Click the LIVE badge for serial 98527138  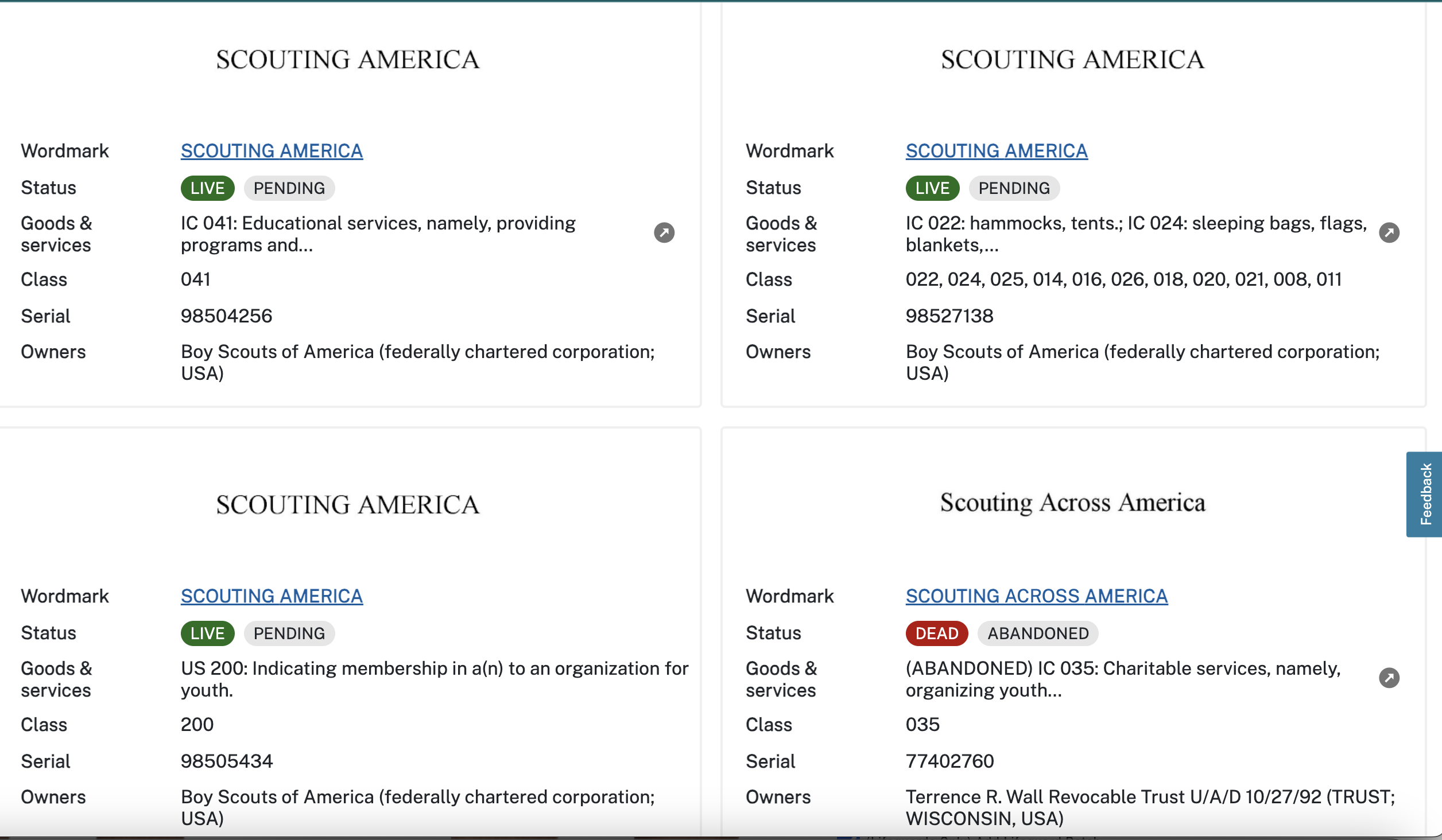(932, 188)
